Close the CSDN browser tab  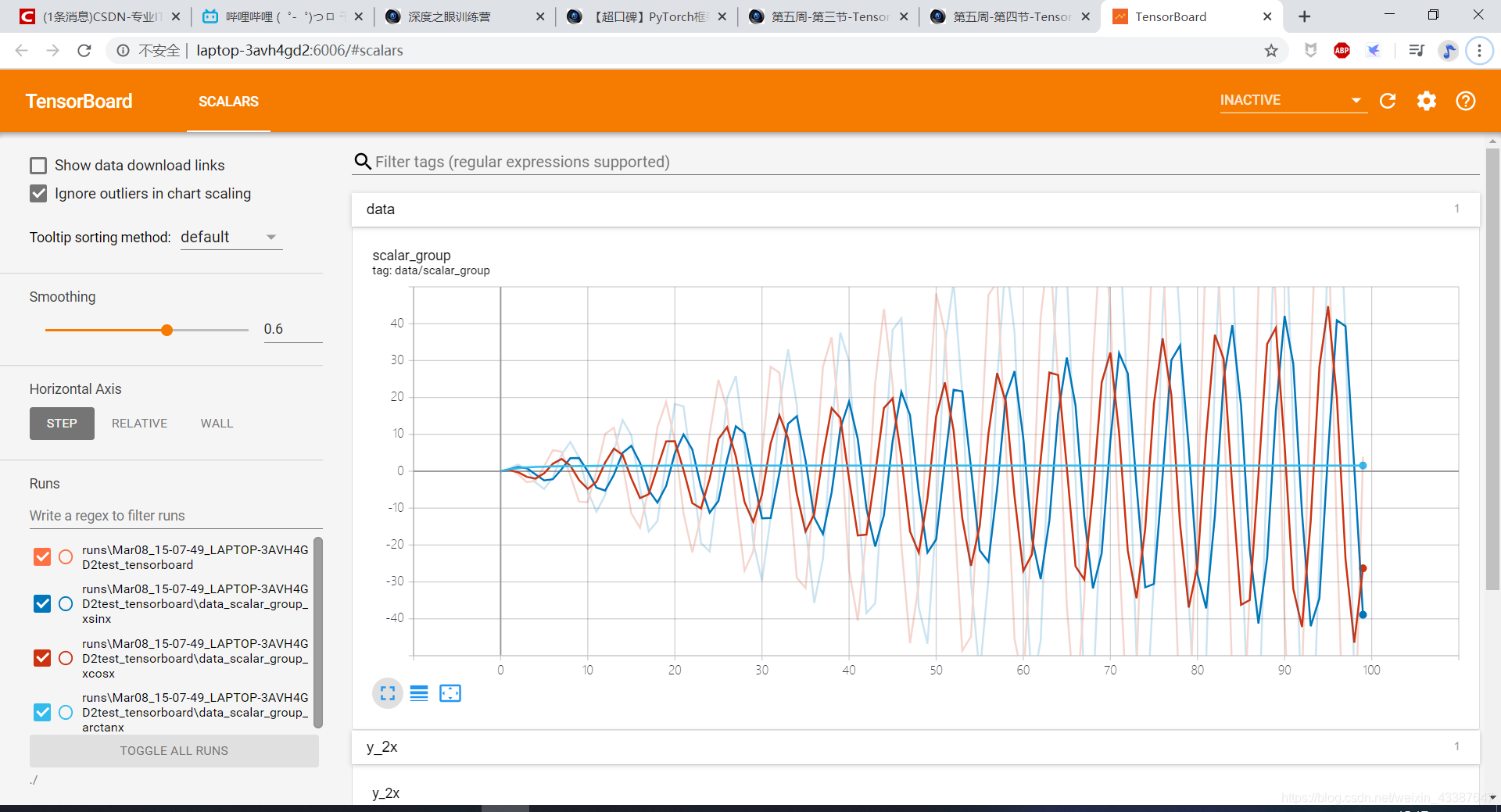point(175,16)
